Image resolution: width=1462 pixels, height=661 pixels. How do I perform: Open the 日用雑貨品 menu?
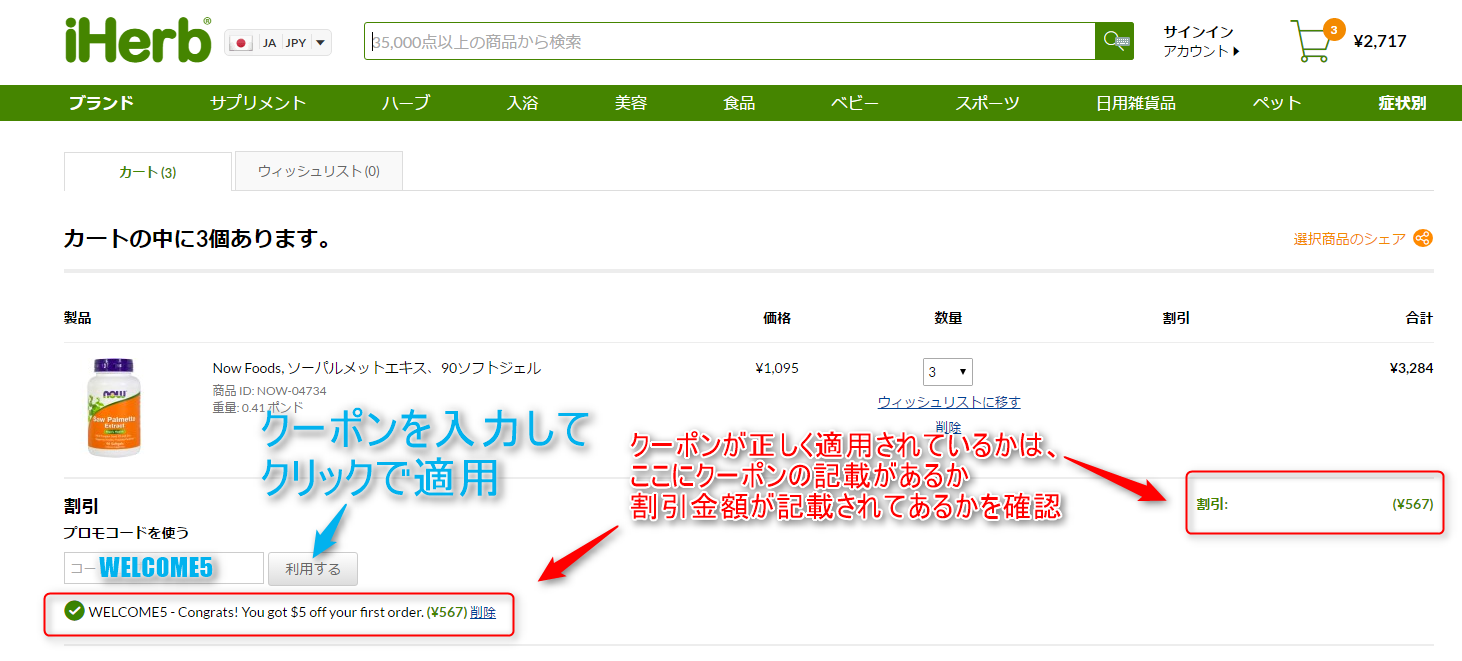(x=1136, y=103)
